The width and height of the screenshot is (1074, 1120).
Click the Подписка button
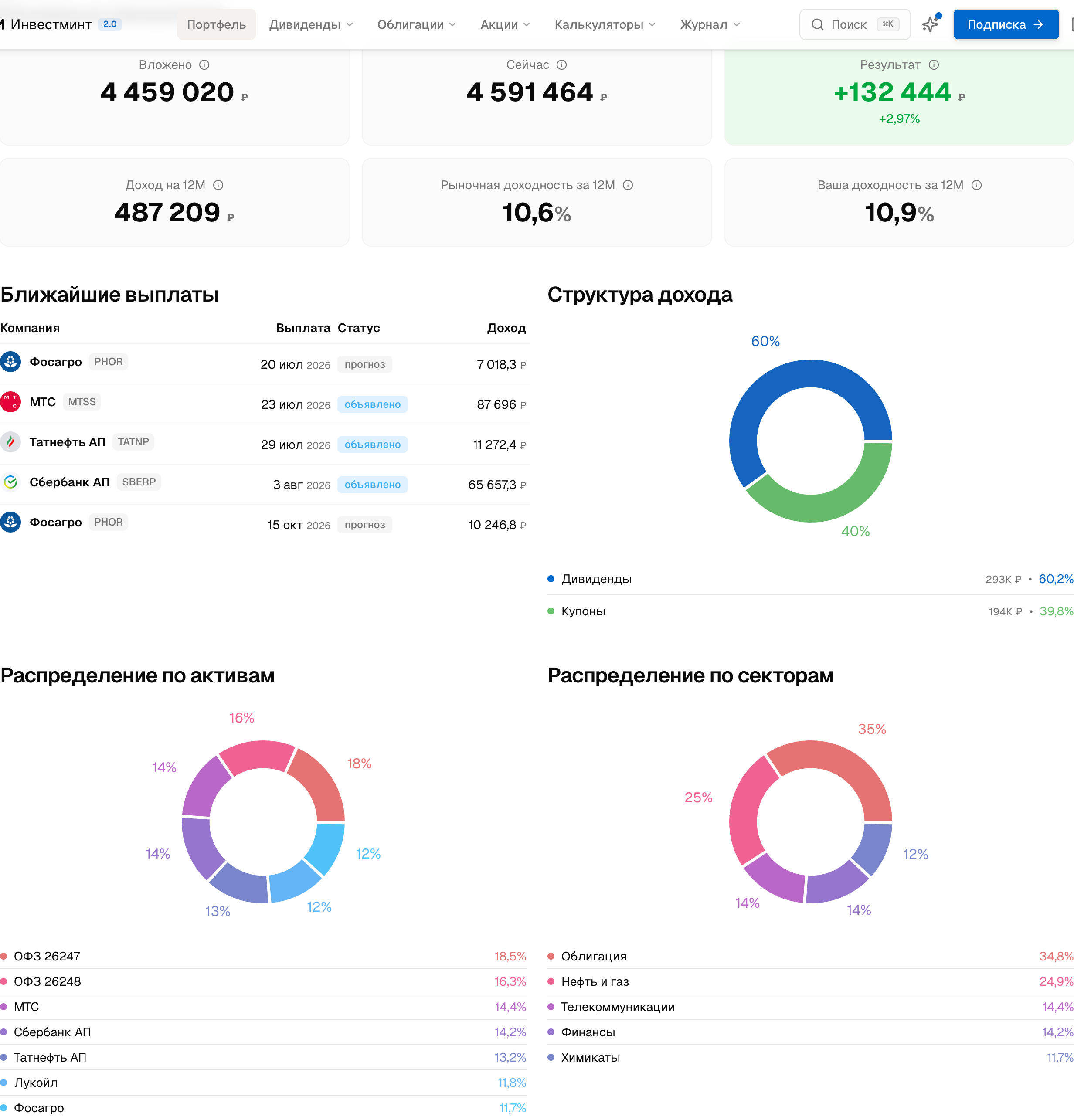[x=1006, y=24]
